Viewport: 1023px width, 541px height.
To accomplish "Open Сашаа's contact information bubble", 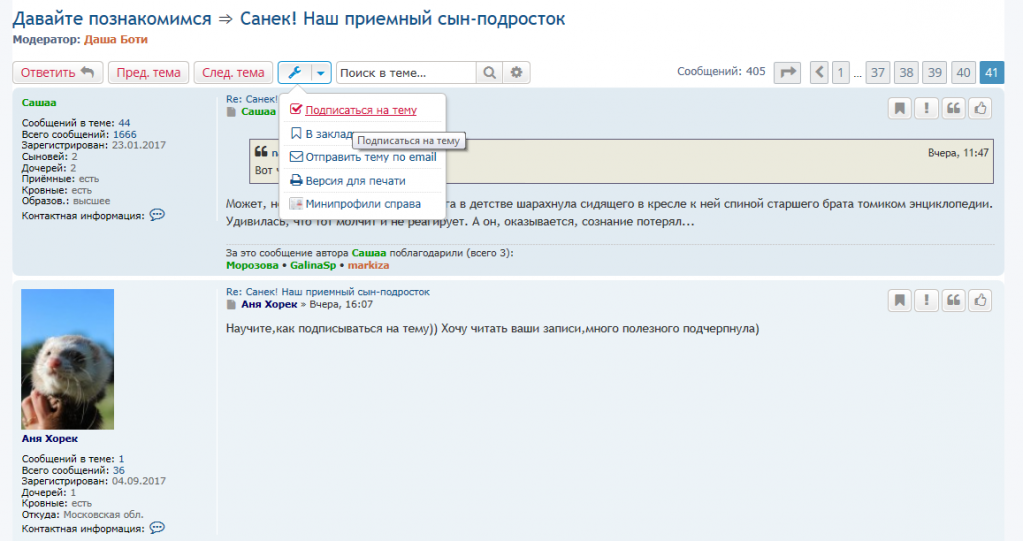I will click(x=157, y=215).
